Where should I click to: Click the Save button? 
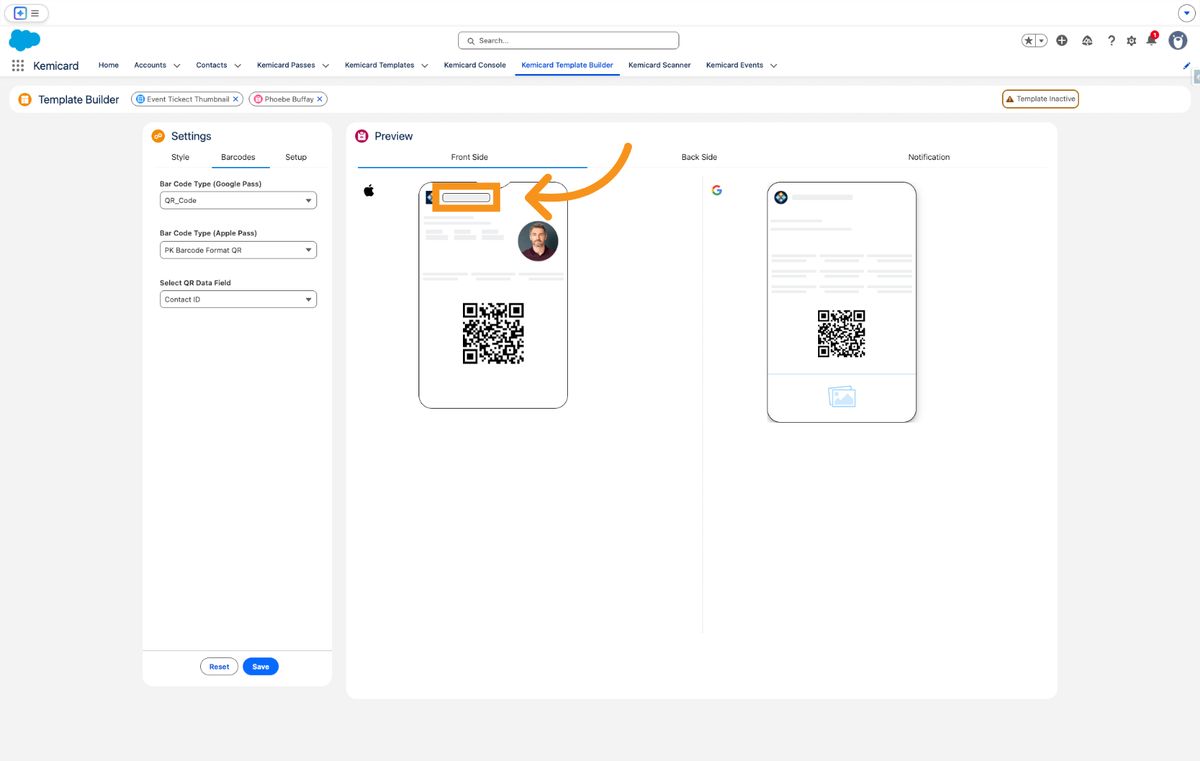[261, 666]
